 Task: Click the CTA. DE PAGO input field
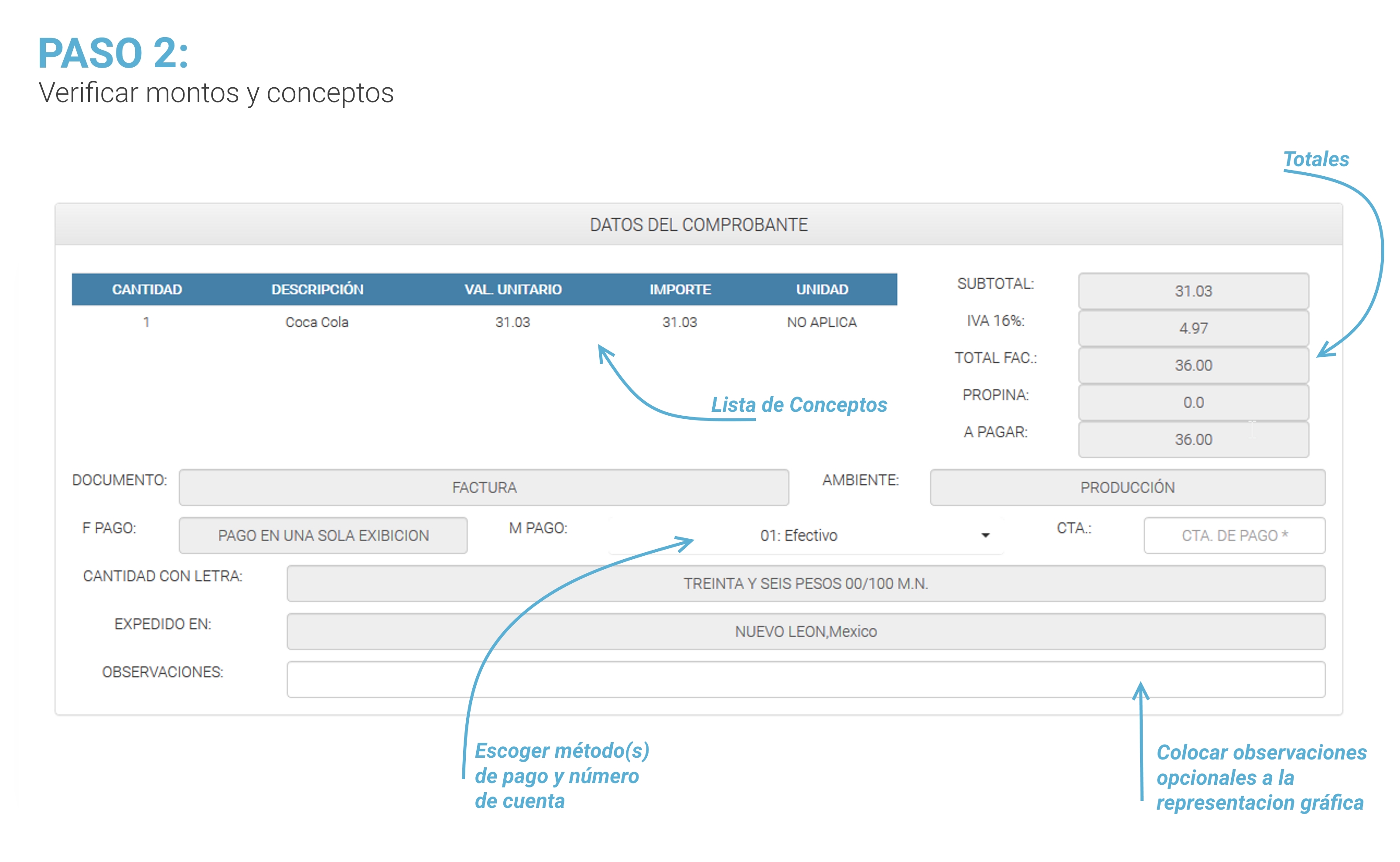click(1234, 535)
